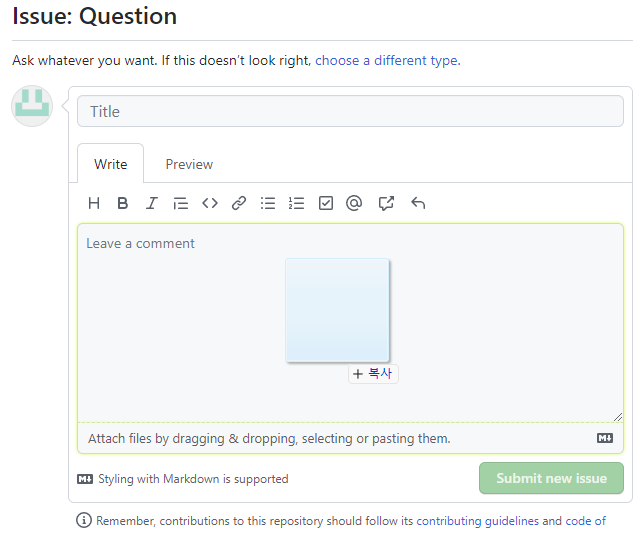
Task: Insert a quote block
Action: tap(180, 203)
